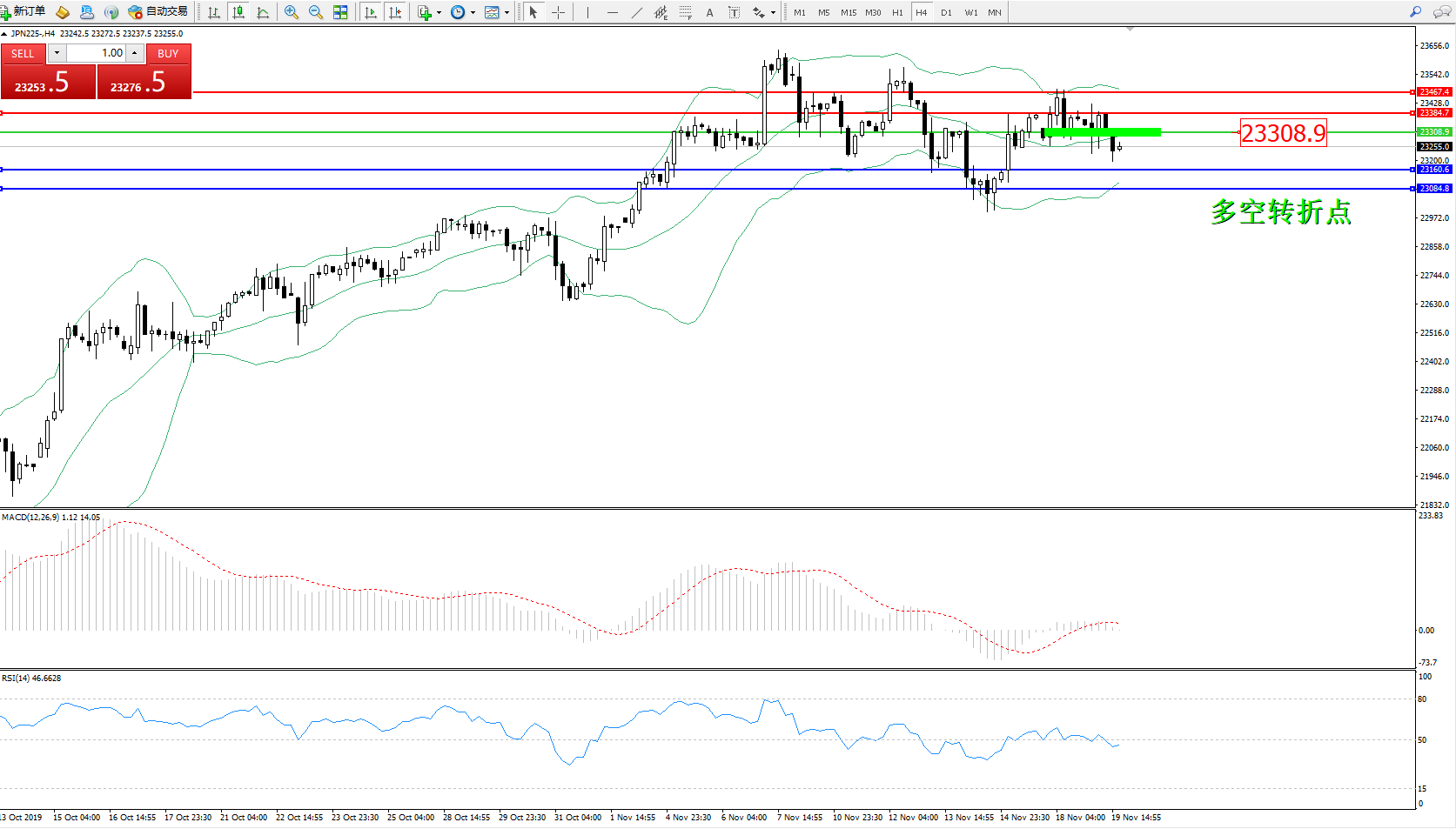Select the vertical line drawing tool
This screenshot has width=1456, height=829.
coord(588,12)
